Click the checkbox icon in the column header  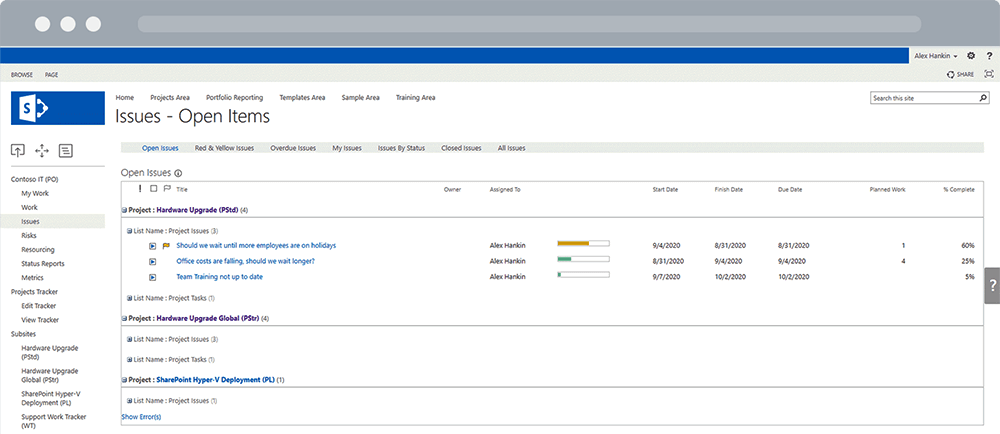pos(153,188)
